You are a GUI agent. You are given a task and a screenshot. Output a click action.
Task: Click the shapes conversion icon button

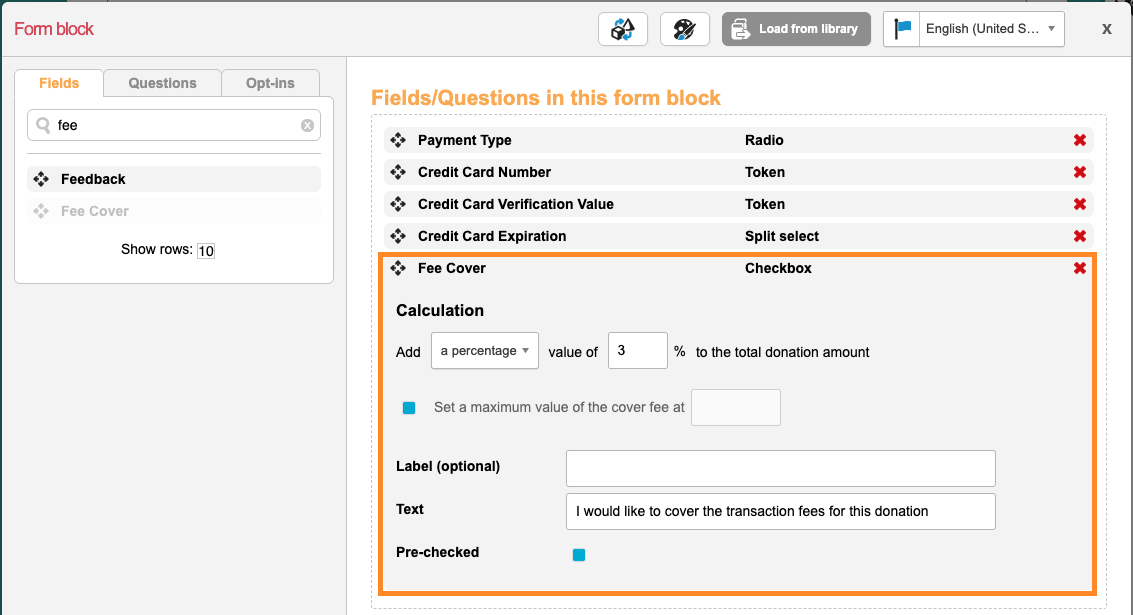623,29
